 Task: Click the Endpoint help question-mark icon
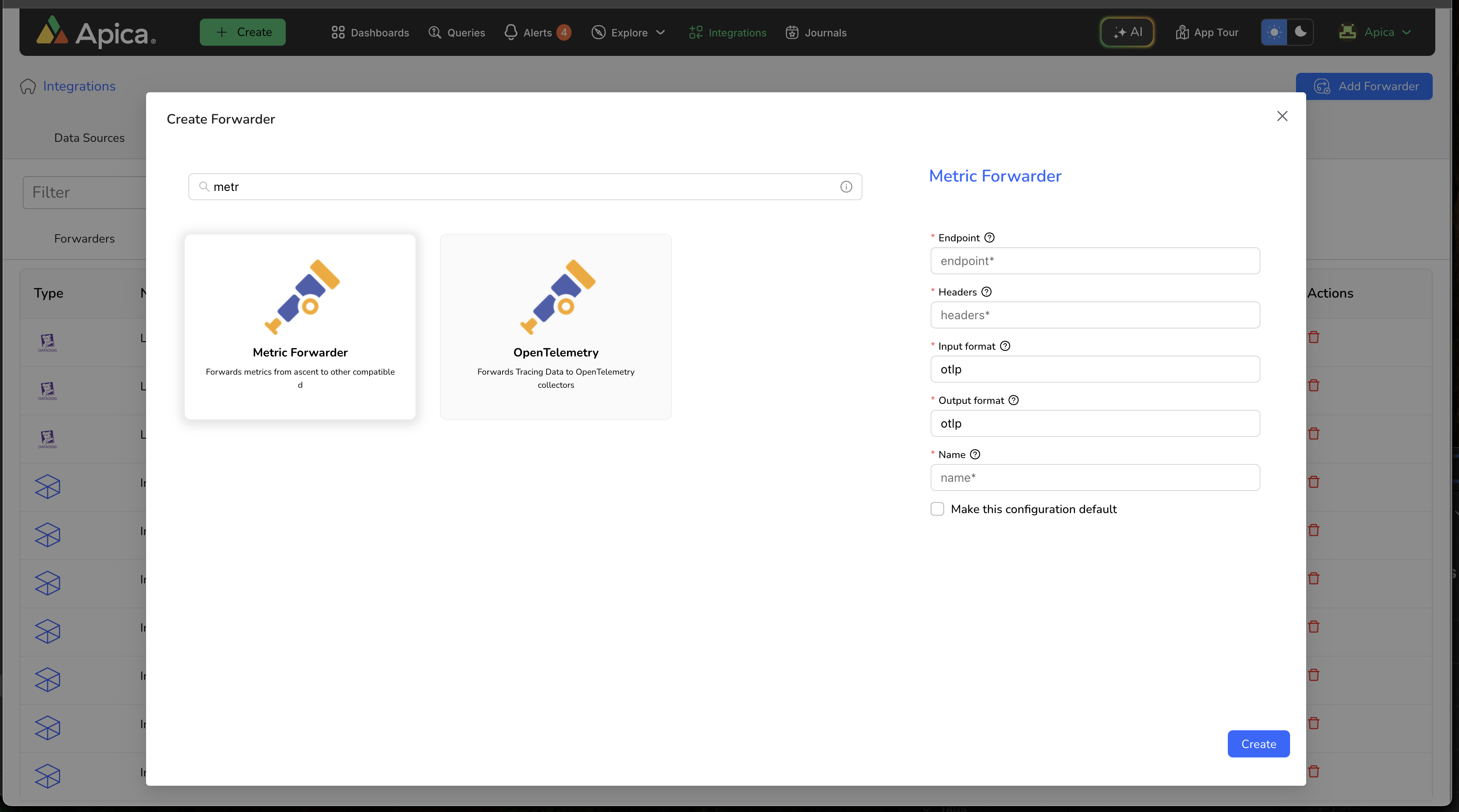tap(989, 238)
